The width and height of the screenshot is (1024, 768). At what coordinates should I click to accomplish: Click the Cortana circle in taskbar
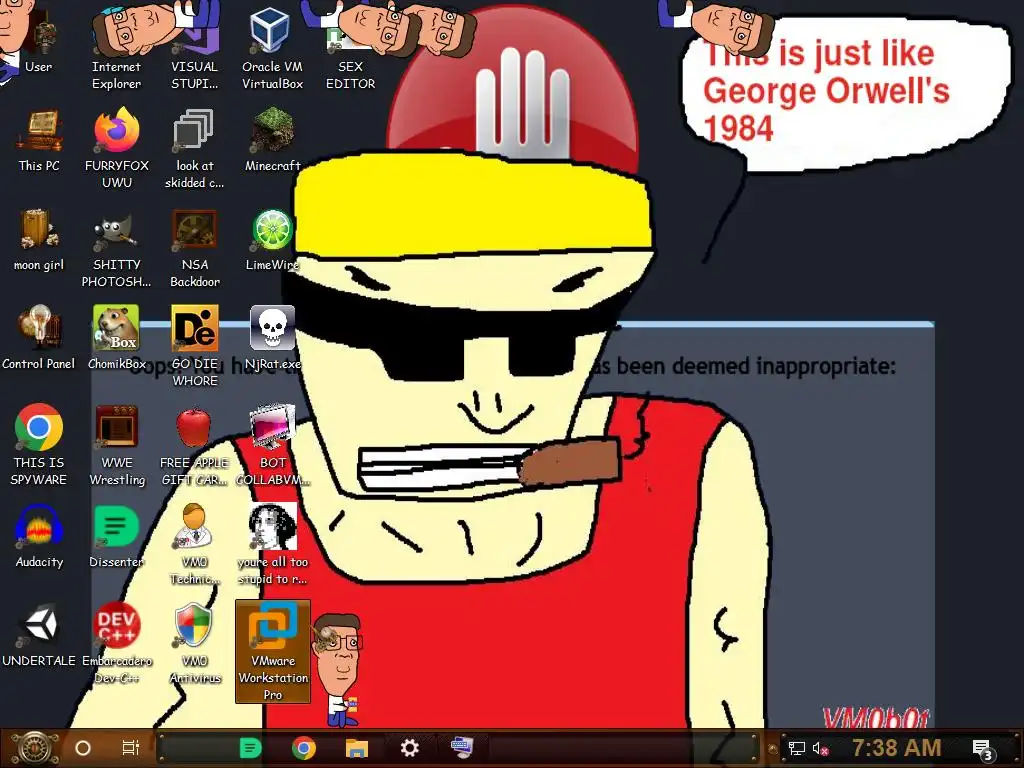tap(83, 748)
